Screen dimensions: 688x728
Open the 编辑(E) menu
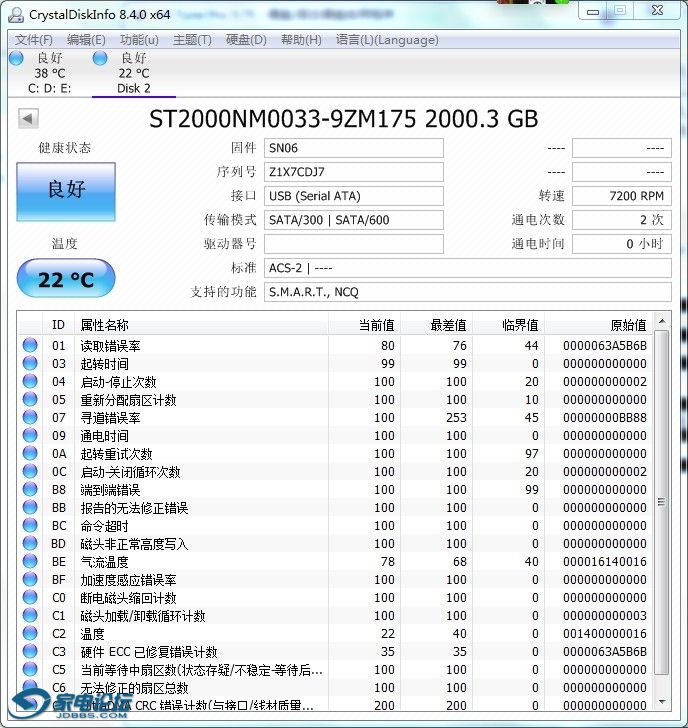click(x=86, y=40)
